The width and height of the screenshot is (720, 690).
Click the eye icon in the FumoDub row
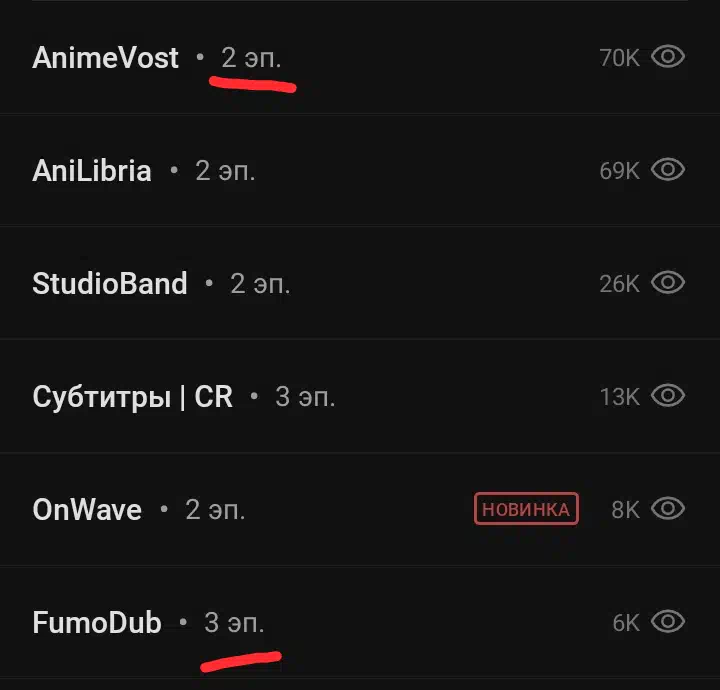coord(668,622)
